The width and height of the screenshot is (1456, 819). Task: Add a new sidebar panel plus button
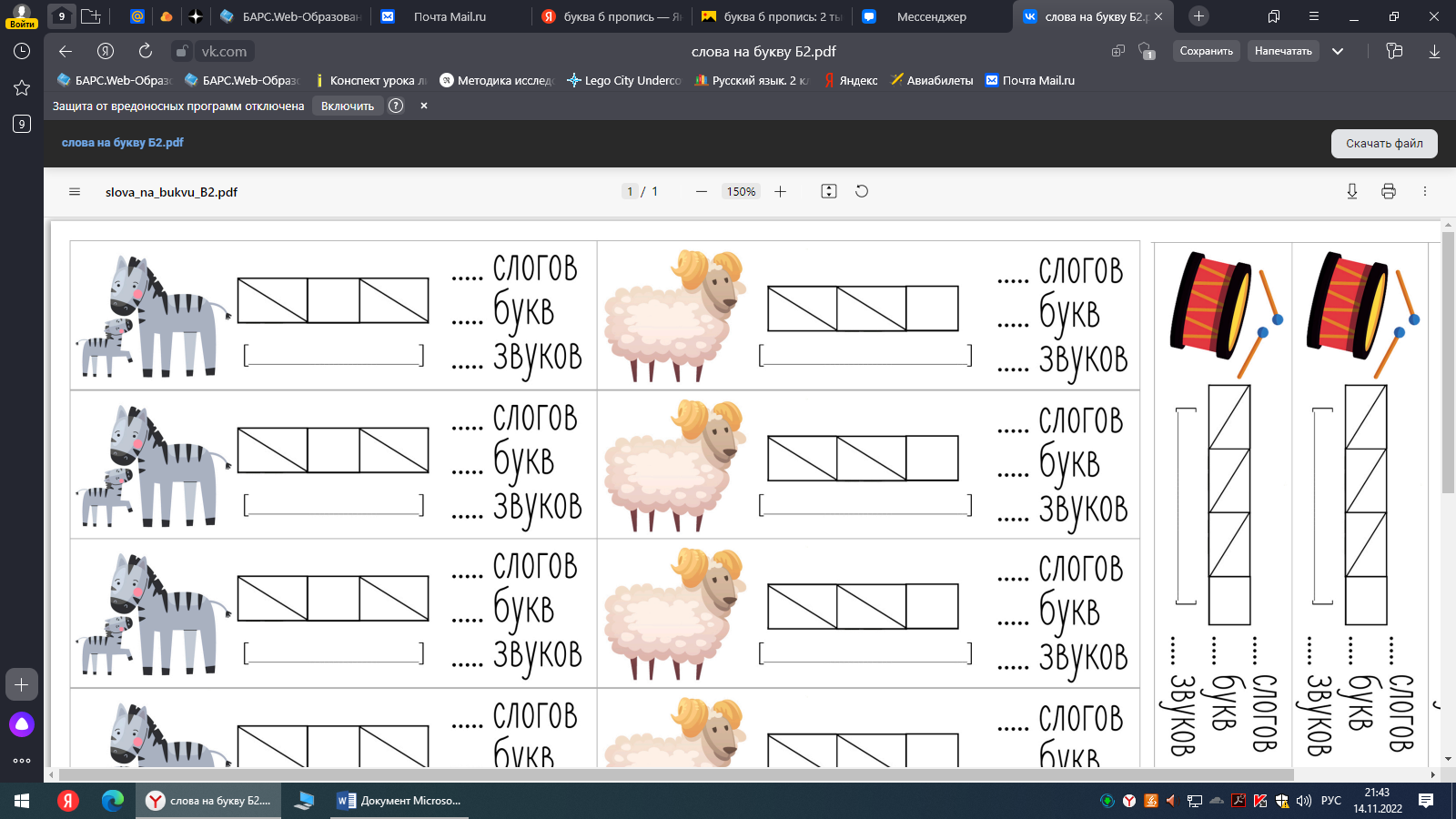coord(22,684)
